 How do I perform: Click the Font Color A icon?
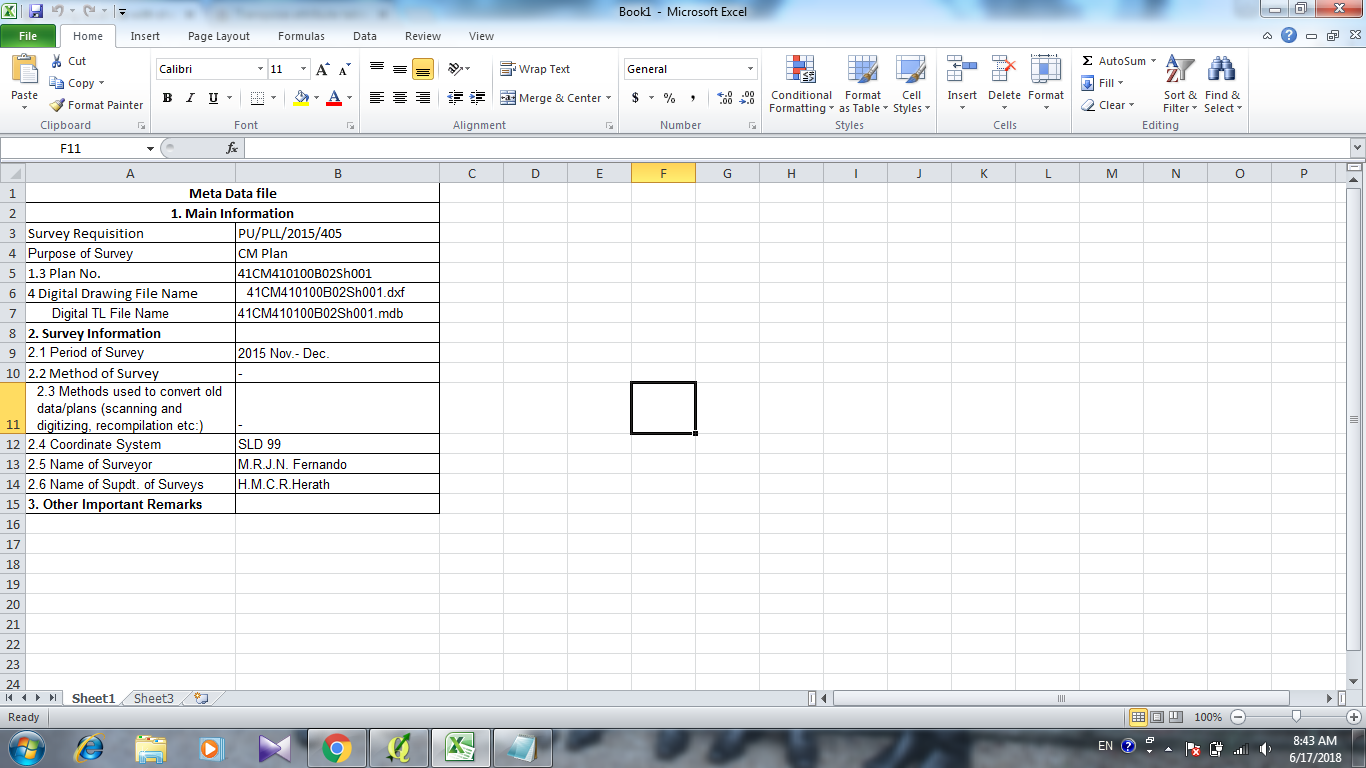click(x=334, y=98)
